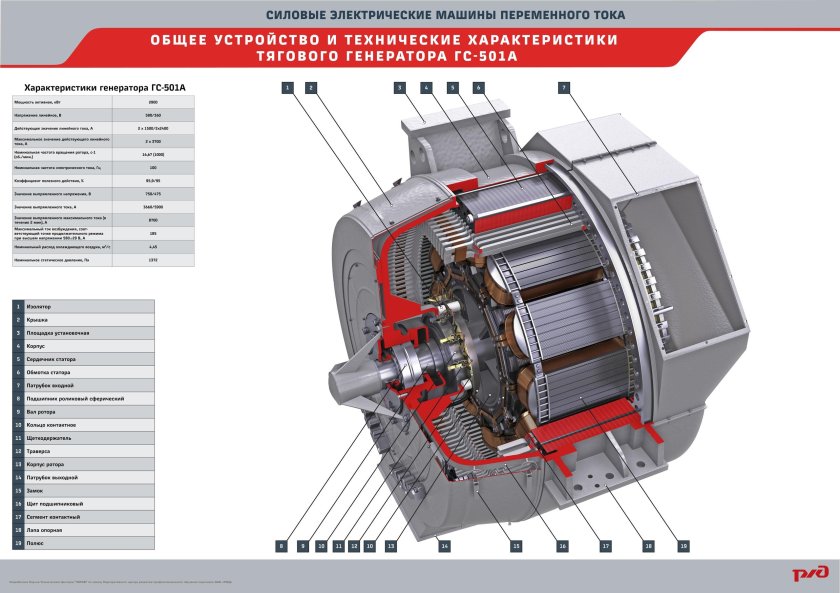The height and width of the screenshot is (593, 840).
Task: Click the 'Мощность активная, кВт' table row
Action: (98, 102)
